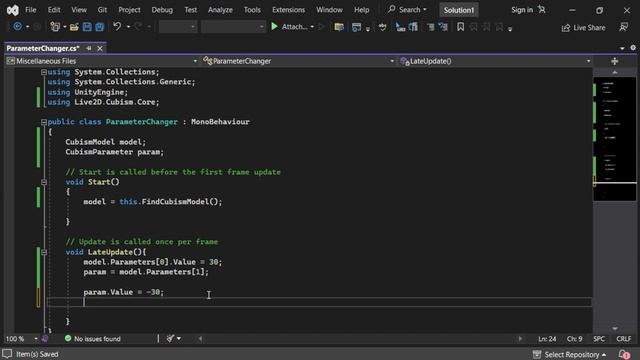Screen dimensions: 640x360
Task: Click the code minimap scroll area
Action: [615, 139]
